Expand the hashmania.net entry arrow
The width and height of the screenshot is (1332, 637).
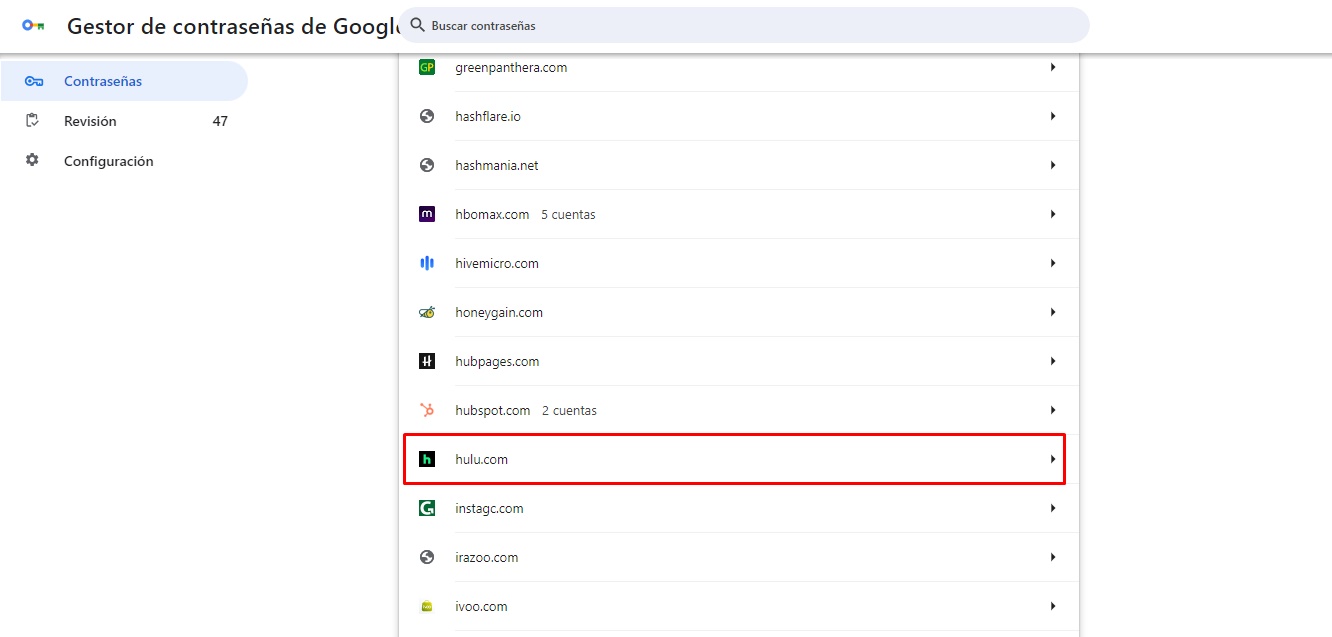click(x=1053, y=165)
